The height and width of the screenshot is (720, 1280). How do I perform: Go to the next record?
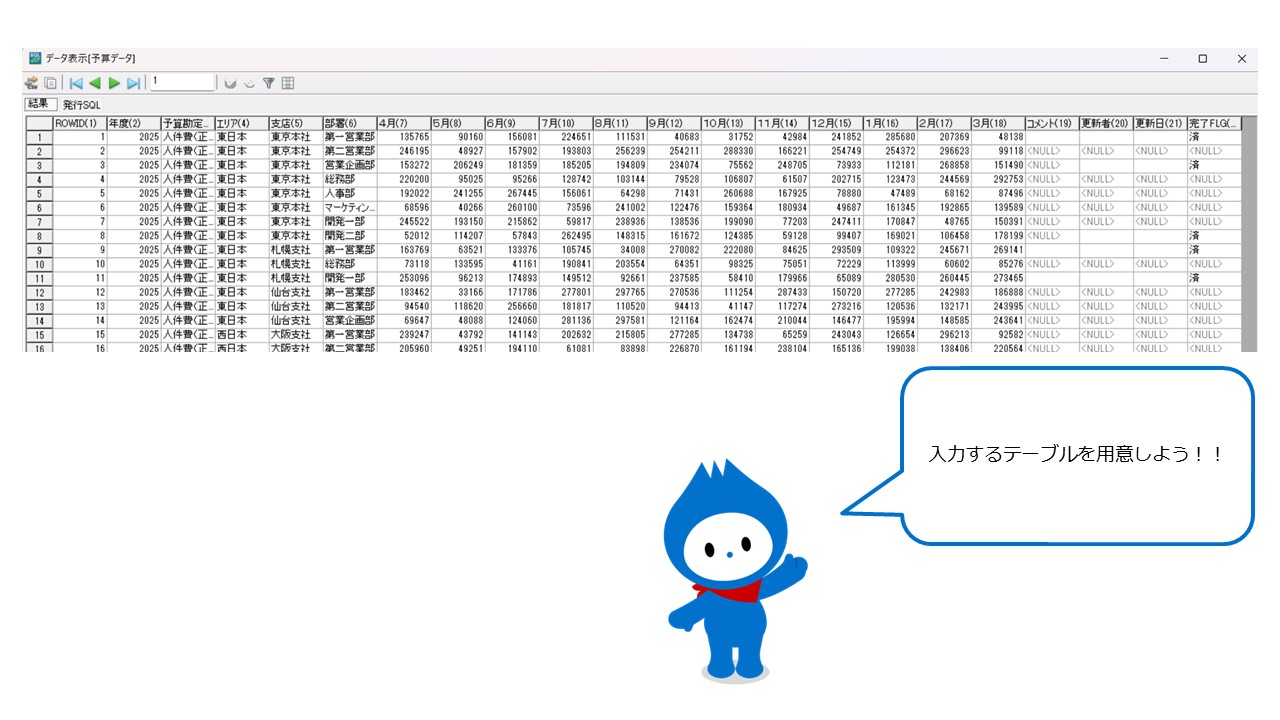pos(114,83)
